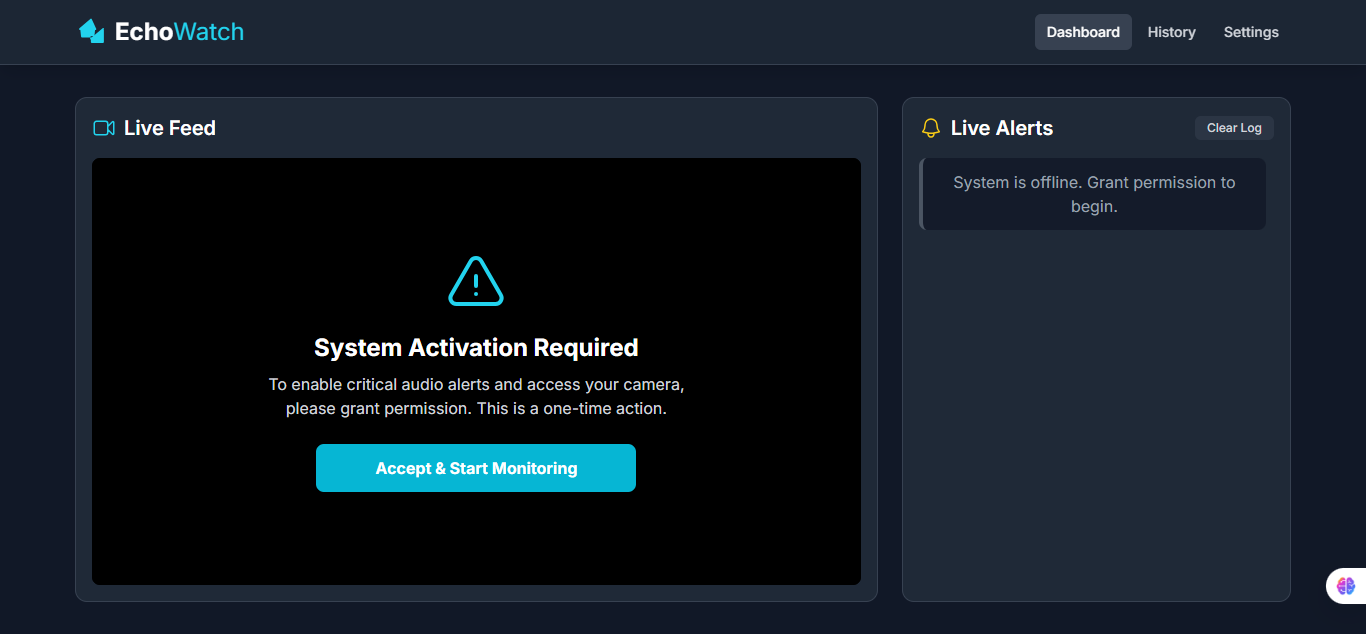The height and width of the screenshot is (634, 1366).
Task: Click the exclamation mark inside the triangle
Action: coord(476,285)
